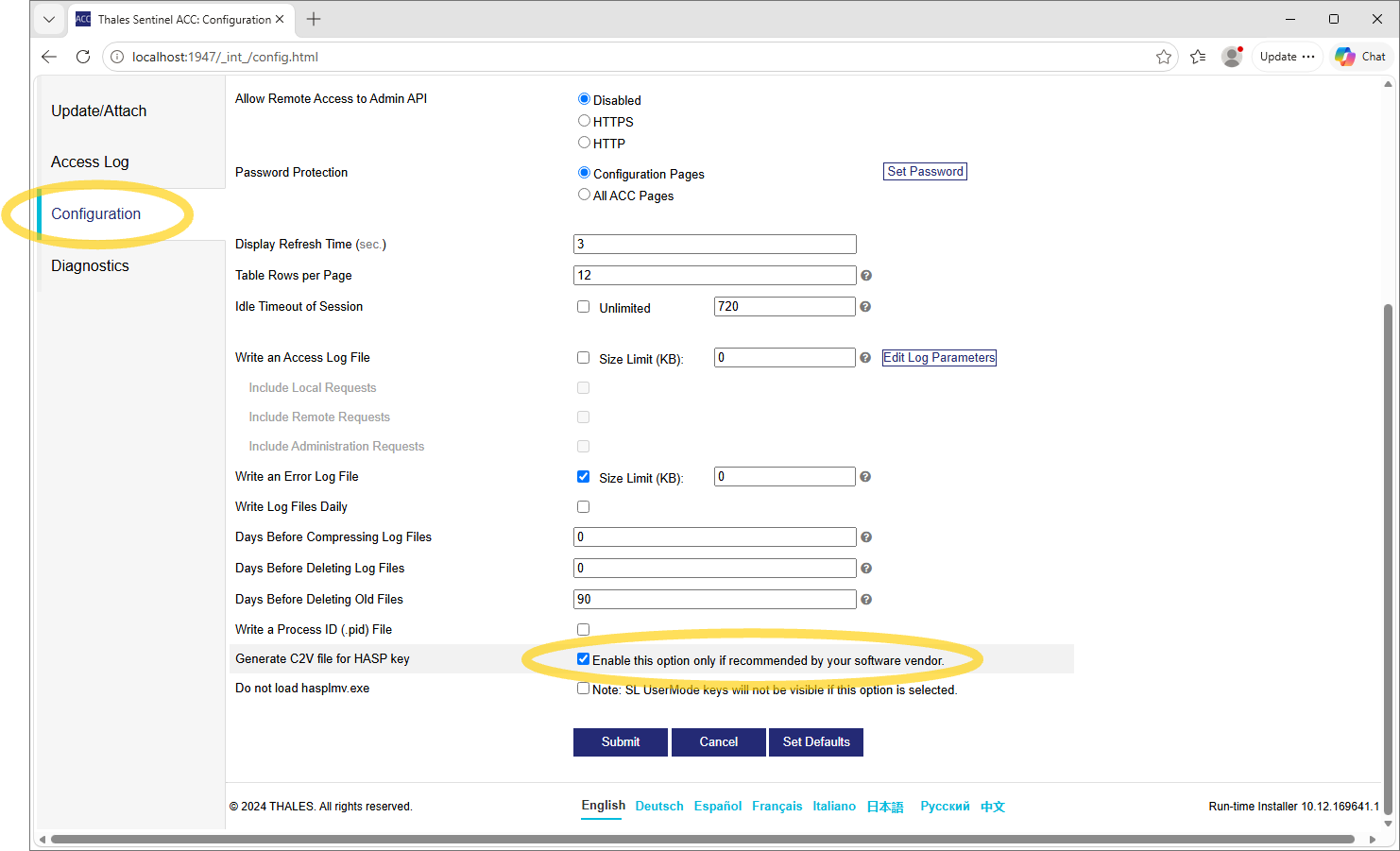Image resolution: width=1400 pixels, height=851 pixels.
Task: Show help for Idle Timeout of Session
Action: 865,307
